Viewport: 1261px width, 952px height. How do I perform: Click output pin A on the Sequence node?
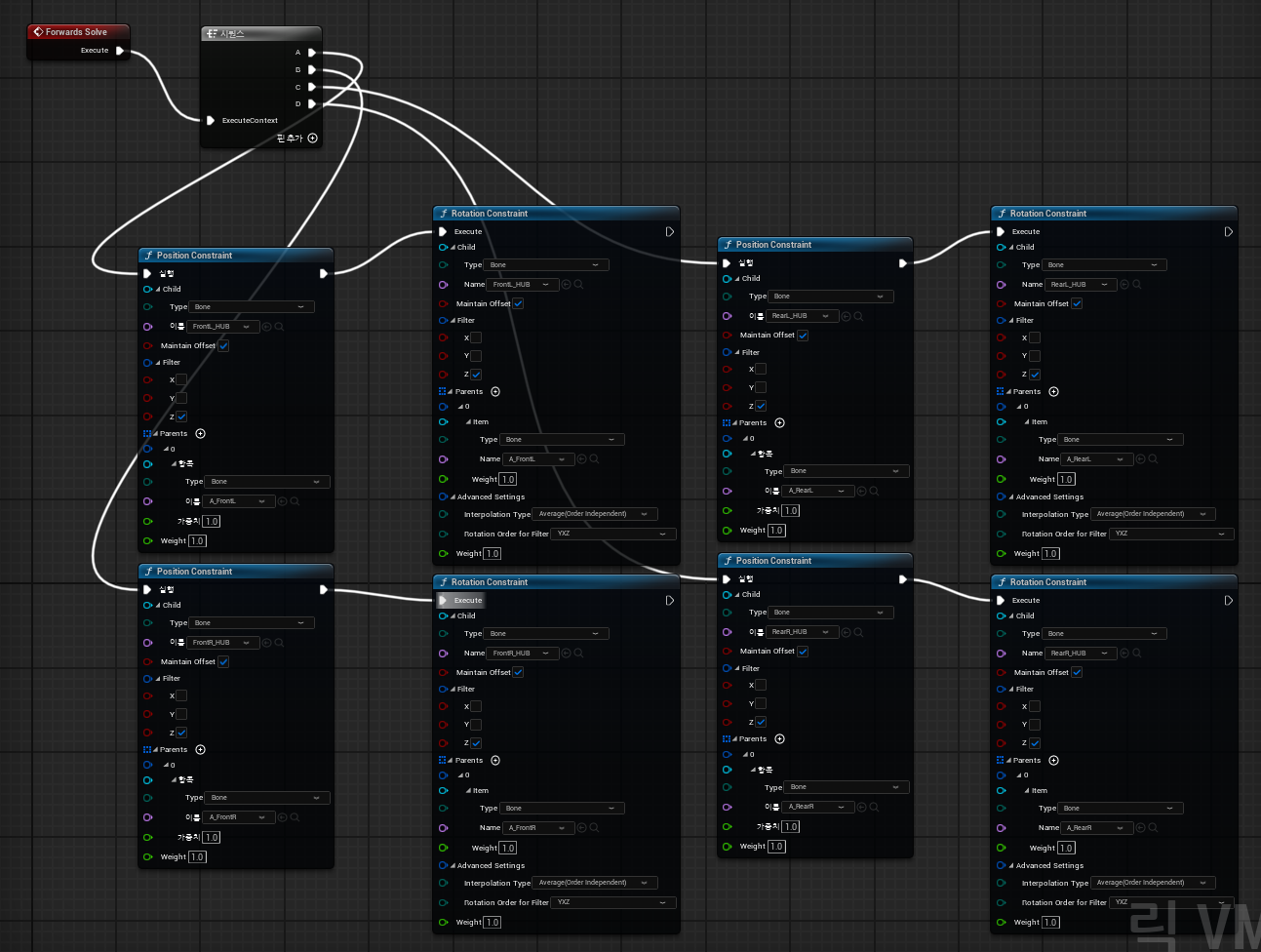(x=312, y=53)
